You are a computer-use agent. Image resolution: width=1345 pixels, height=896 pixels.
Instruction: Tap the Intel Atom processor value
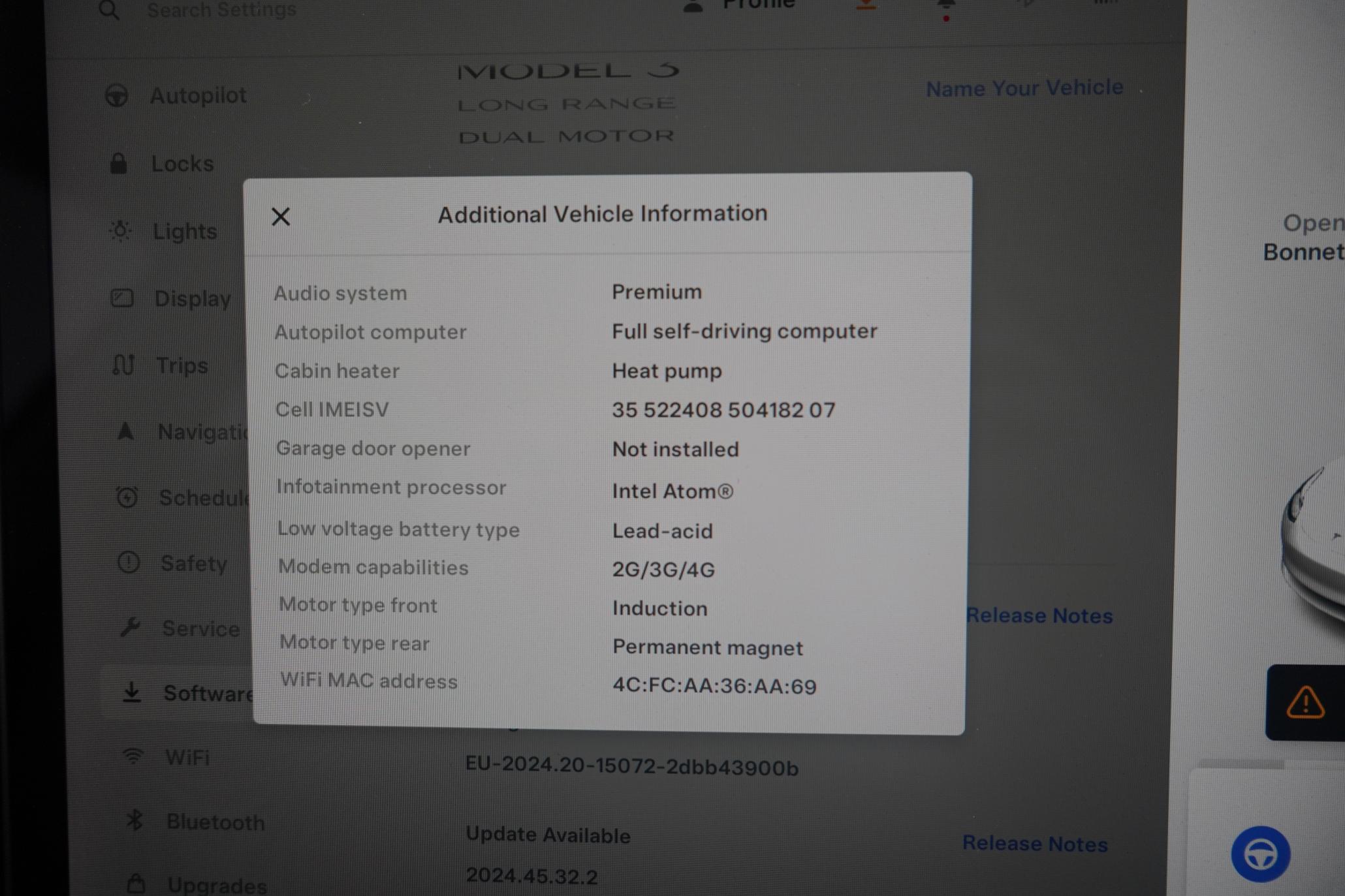tap(672, 491)
